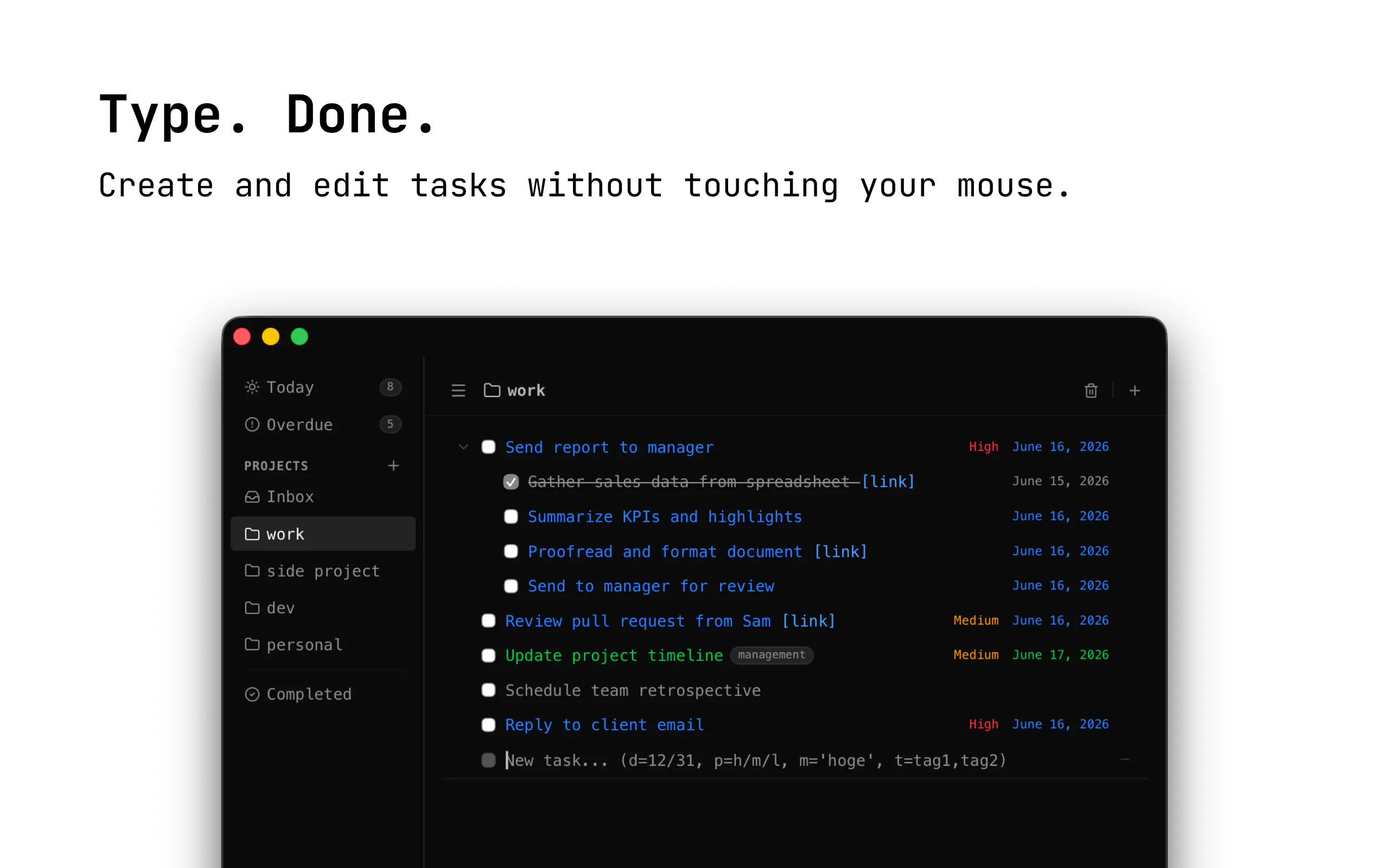This screenshot has height=868, width=1389.
Task: Click the sun icon beside Today
Action: point(252,387)
